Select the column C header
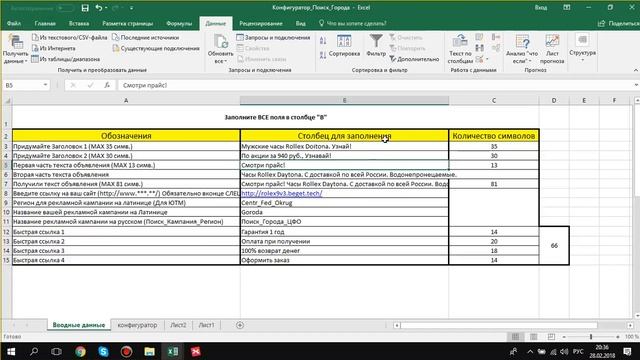This screenshot has width=640, height=360. tap(494, 100)
